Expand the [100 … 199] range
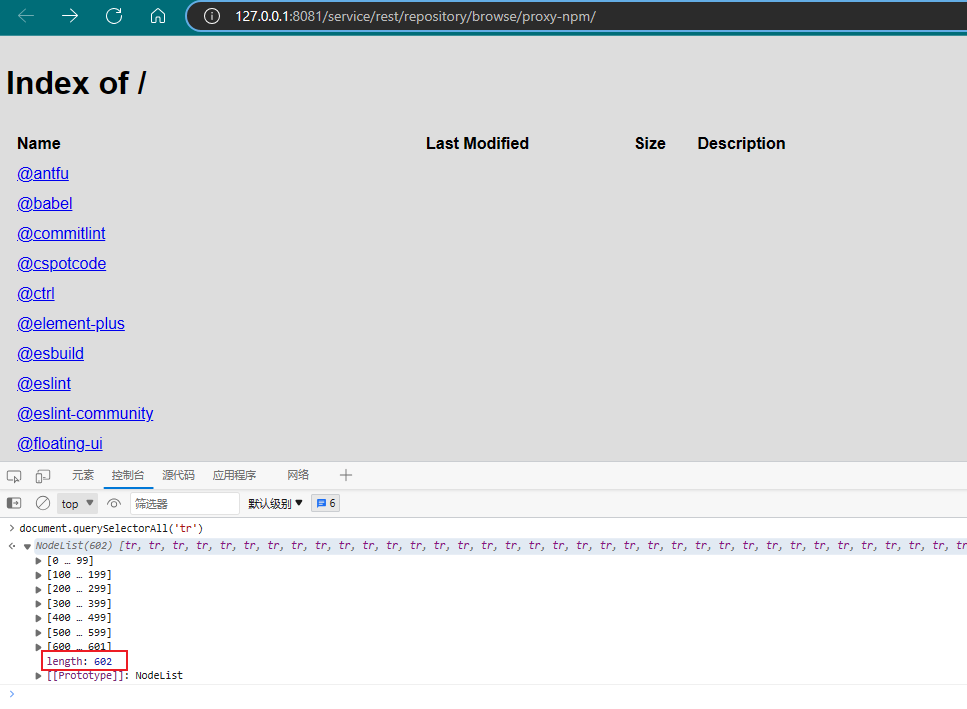 38,575
